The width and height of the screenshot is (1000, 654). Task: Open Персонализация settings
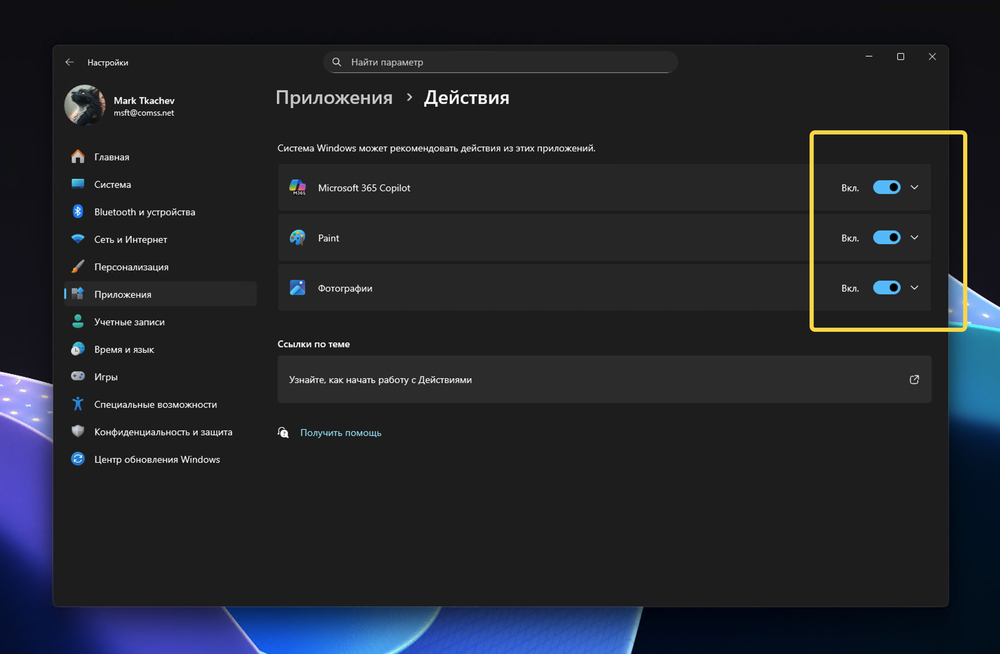point(161,266)
